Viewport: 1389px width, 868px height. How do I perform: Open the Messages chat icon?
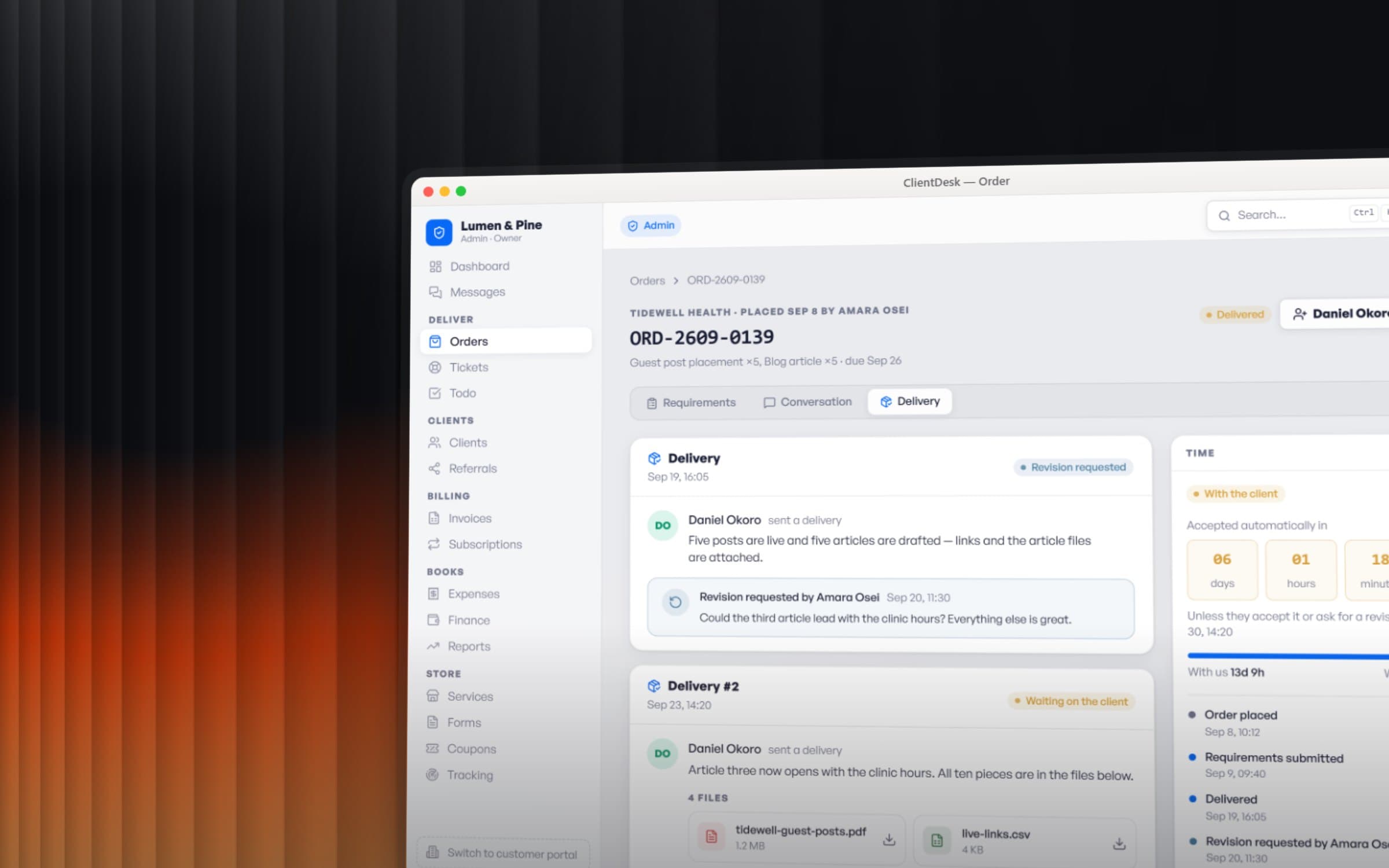point(435,292)
